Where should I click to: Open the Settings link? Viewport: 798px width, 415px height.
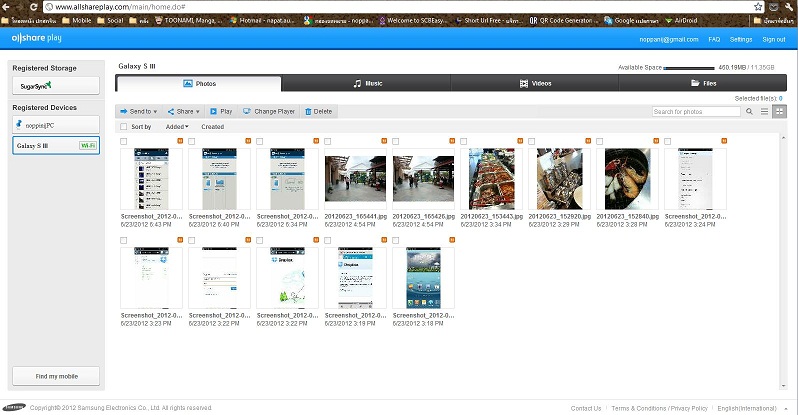click(740, 39)
